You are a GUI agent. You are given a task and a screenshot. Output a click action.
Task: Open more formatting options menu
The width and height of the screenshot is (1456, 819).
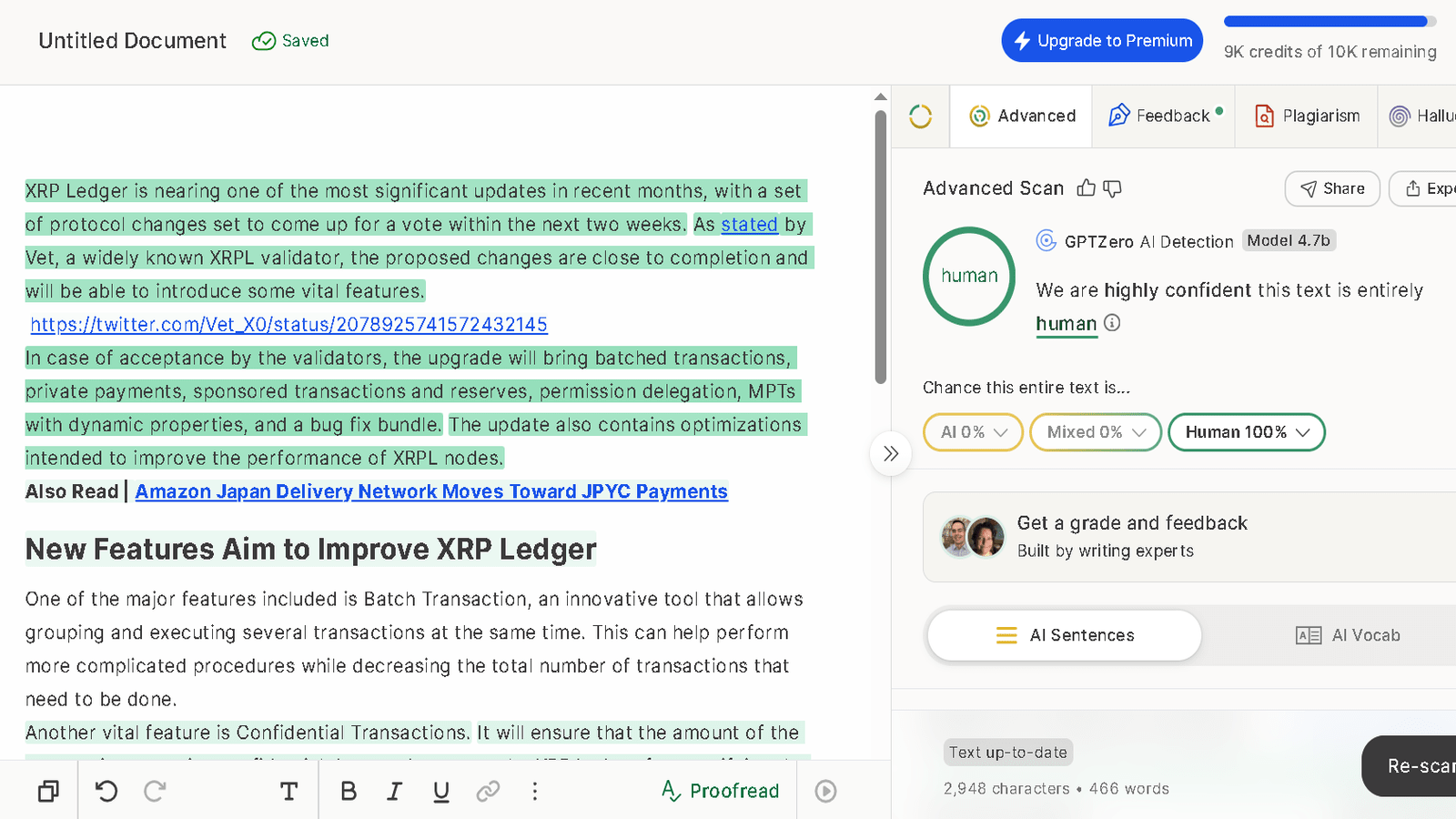pos(535,791)
